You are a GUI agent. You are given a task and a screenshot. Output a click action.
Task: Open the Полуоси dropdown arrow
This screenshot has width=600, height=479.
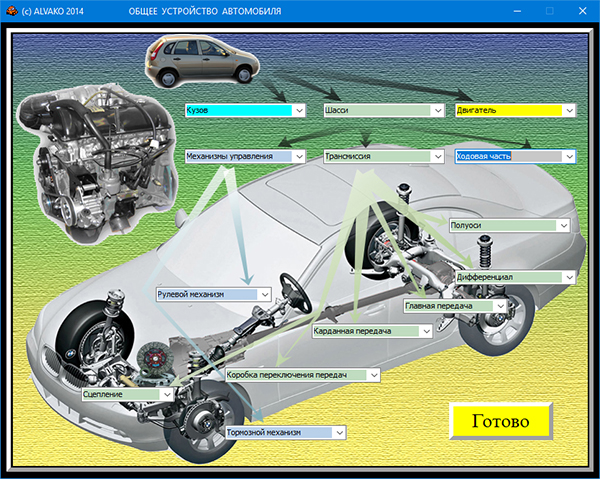coord(564,225)
